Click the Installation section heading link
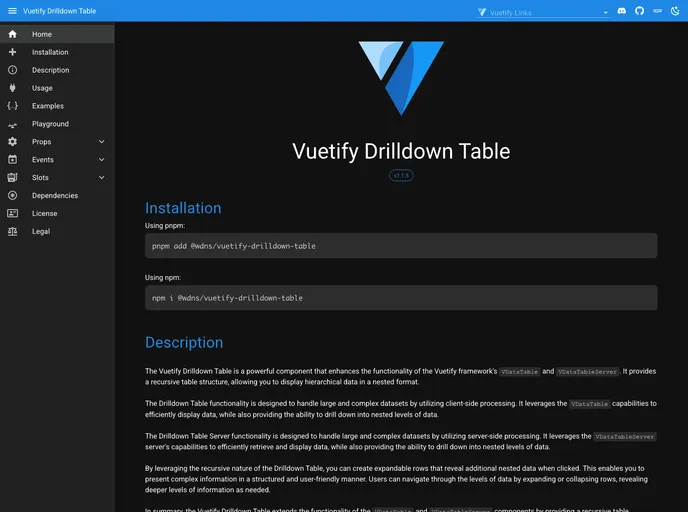688x512 pixels. pos(183,208)
